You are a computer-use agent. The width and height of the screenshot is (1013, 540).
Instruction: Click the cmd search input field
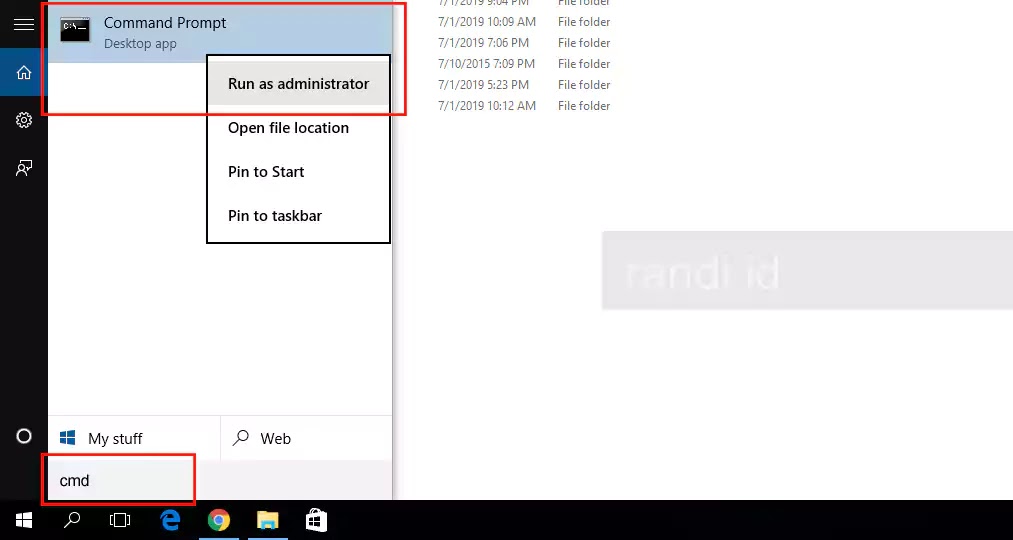tap(220, 481)
